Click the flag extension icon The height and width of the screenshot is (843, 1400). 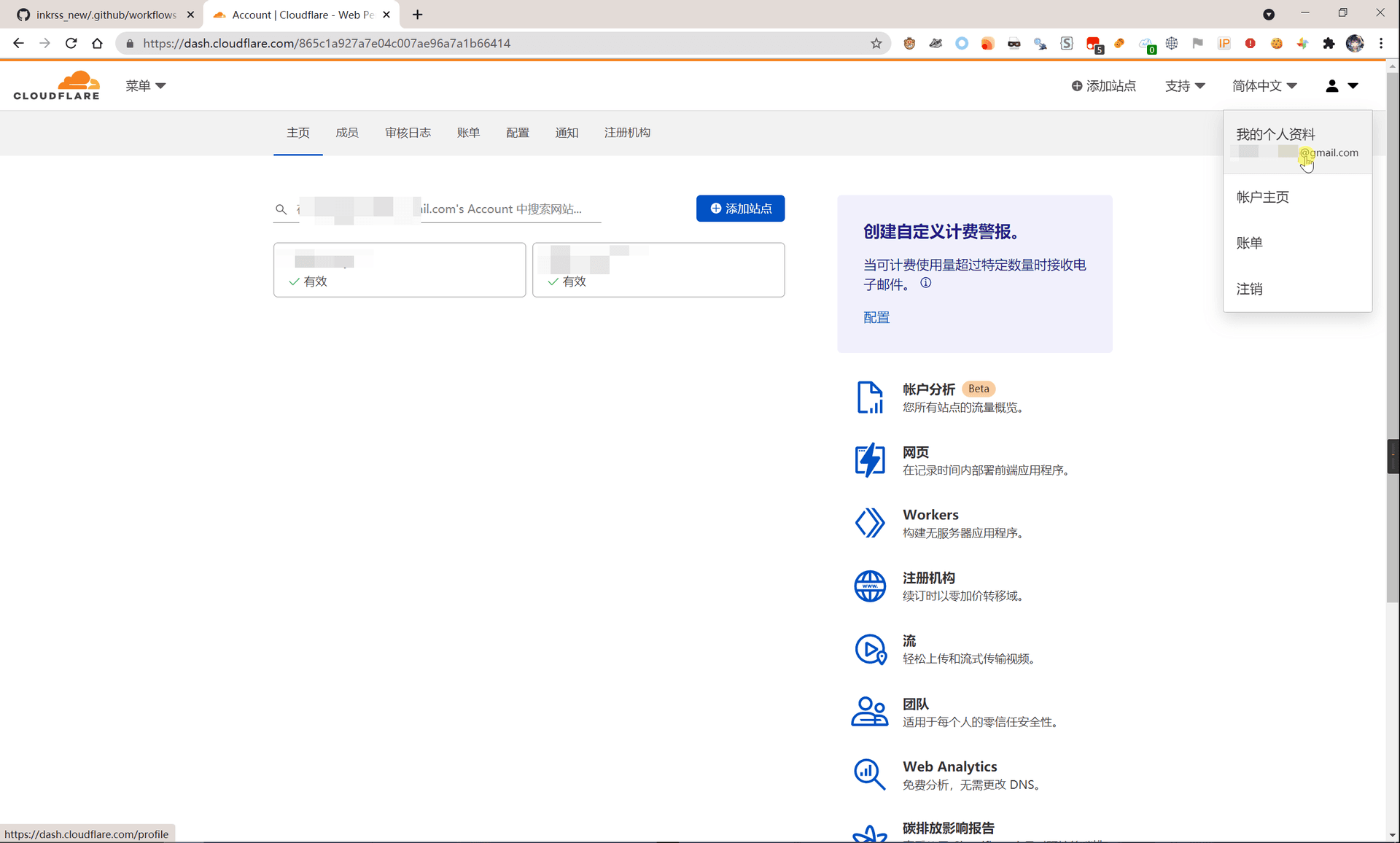click(x=1197, y=43)
